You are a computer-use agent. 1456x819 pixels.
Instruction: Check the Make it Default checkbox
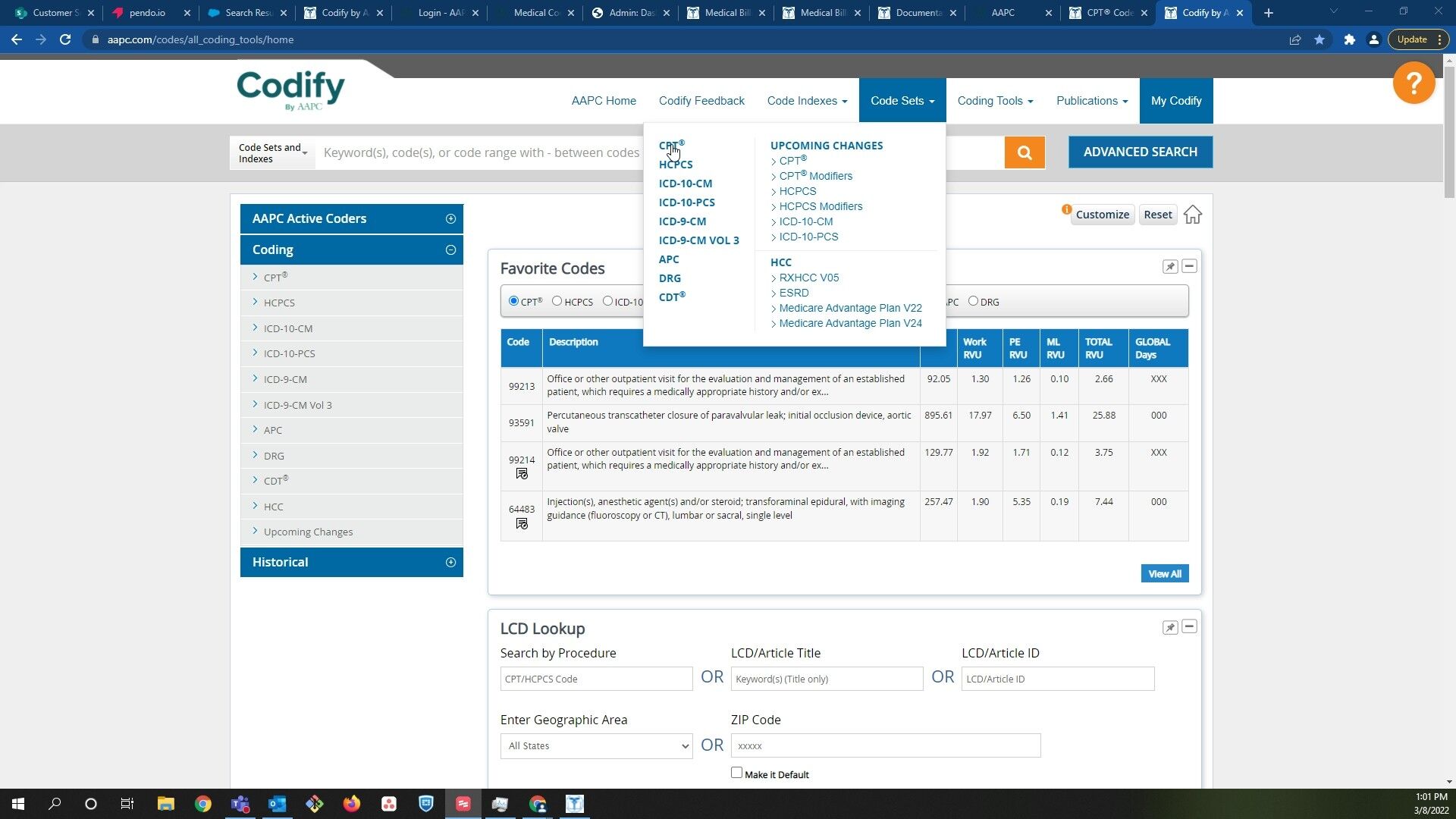point(736,773)
